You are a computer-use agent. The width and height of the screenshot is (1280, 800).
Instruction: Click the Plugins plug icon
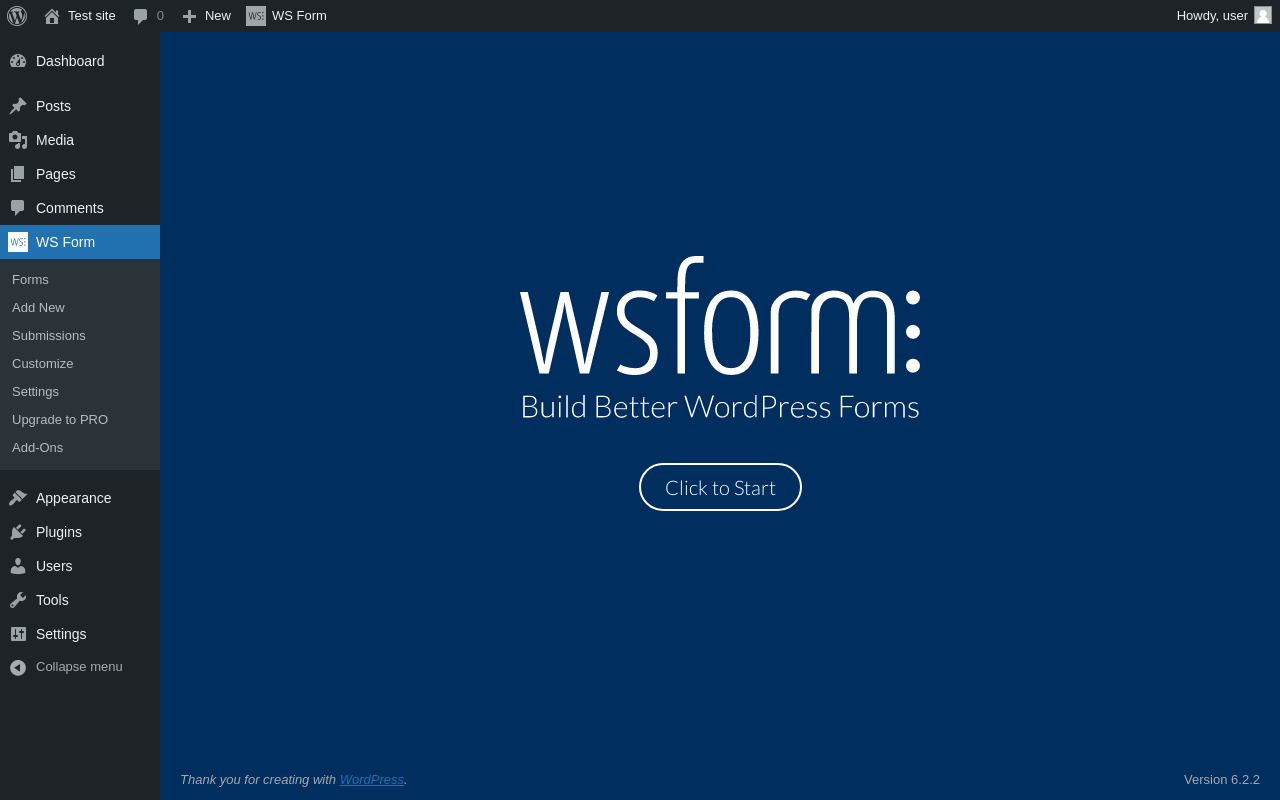coord(18,532)
